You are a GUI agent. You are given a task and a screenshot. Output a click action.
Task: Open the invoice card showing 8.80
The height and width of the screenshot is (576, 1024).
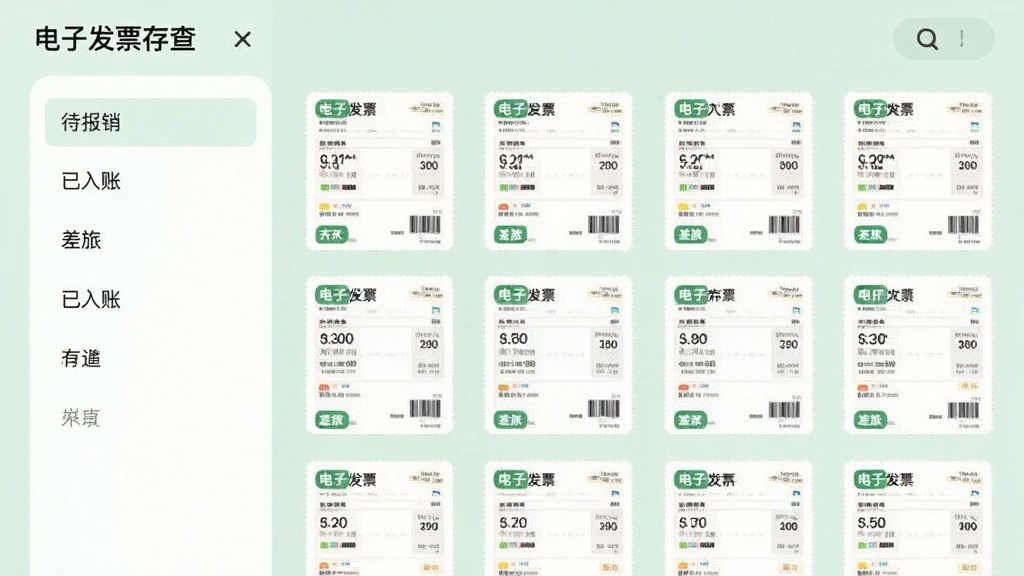coord(558,355)
